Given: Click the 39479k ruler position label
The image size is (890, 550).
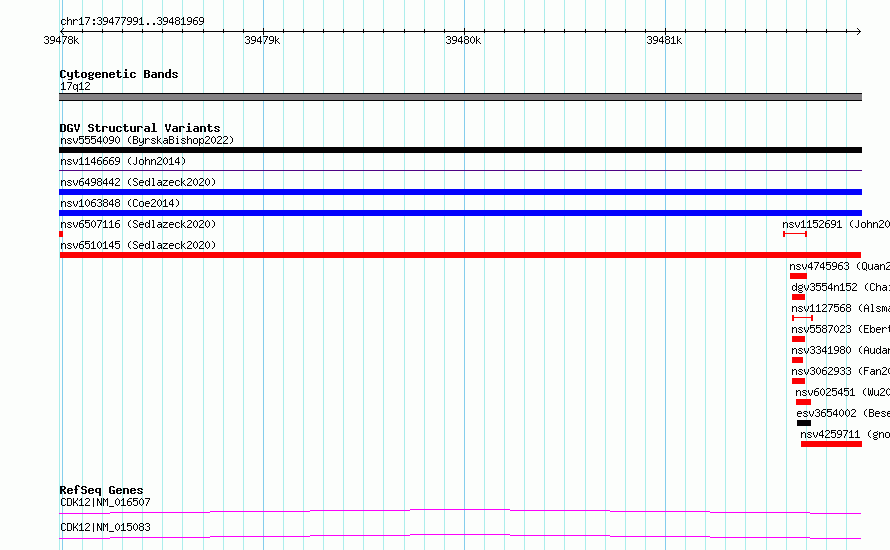Looking at the screenshot, I should click(x=262, y=40).
